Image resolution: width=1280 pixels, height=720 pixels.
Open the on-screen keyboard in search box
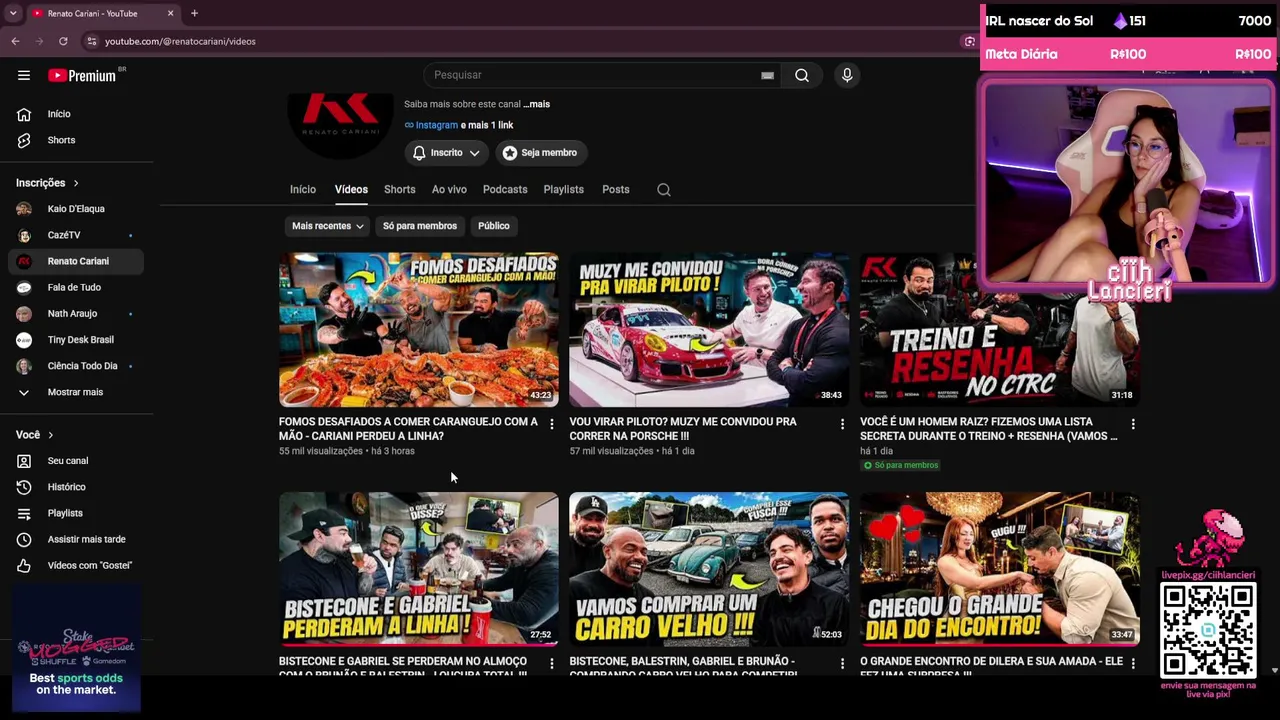767,75
